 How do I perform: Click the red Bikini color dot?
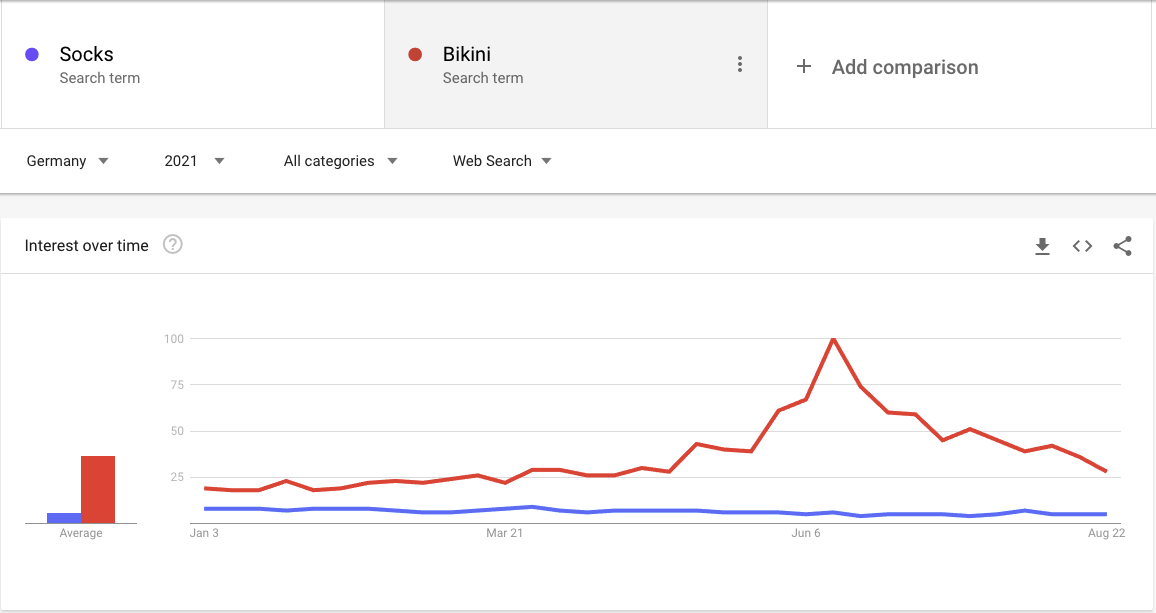[x=415, y=54]
